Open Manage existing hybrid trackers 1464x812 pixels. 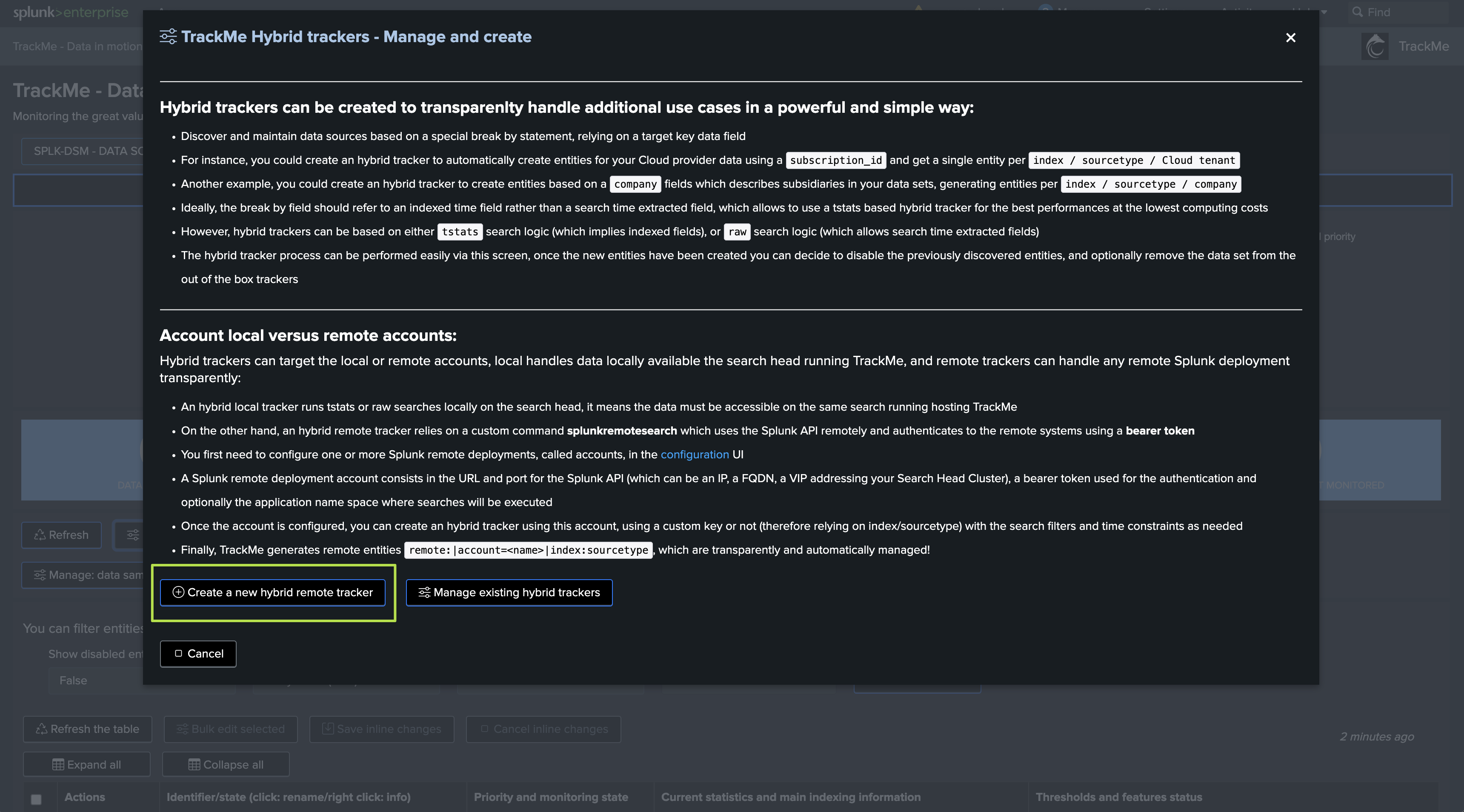tap(509, 593)
